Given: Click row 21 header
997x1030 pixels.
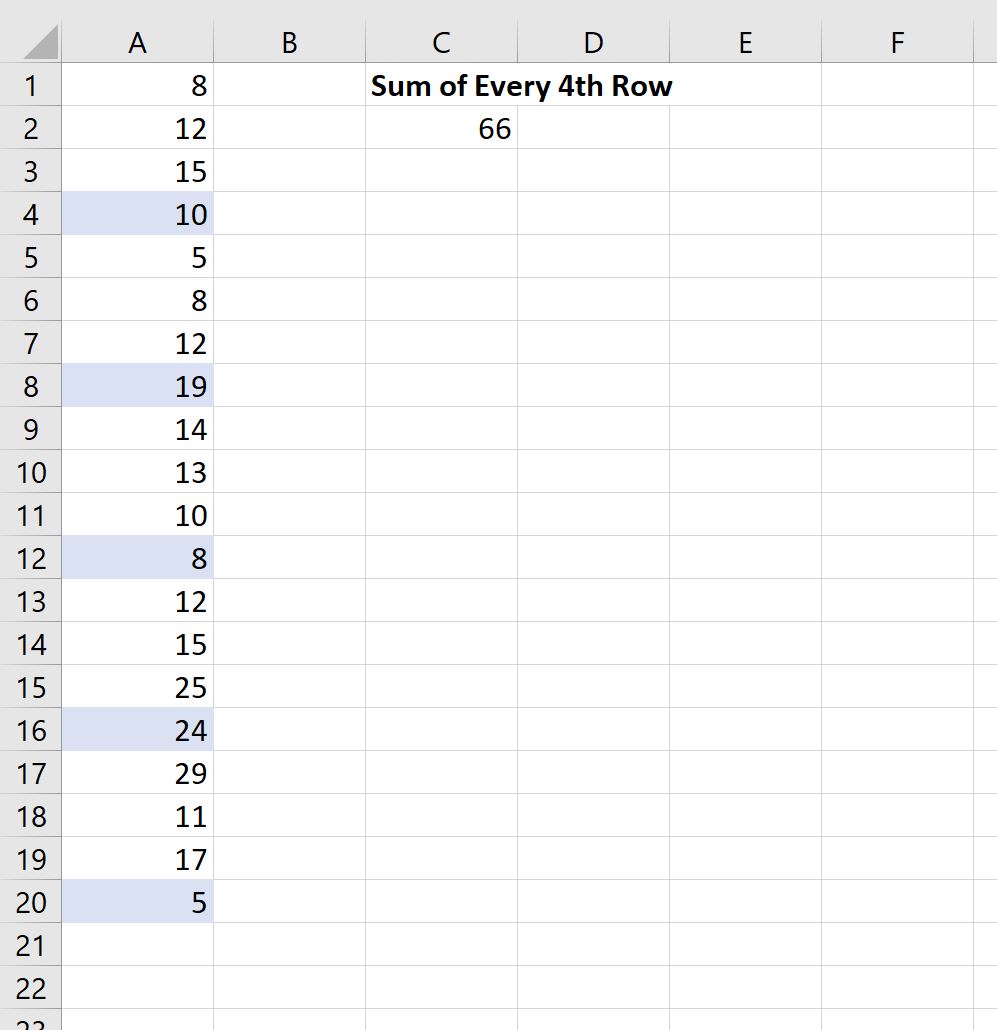Looking at the screenshot, I should coord(31,946).
